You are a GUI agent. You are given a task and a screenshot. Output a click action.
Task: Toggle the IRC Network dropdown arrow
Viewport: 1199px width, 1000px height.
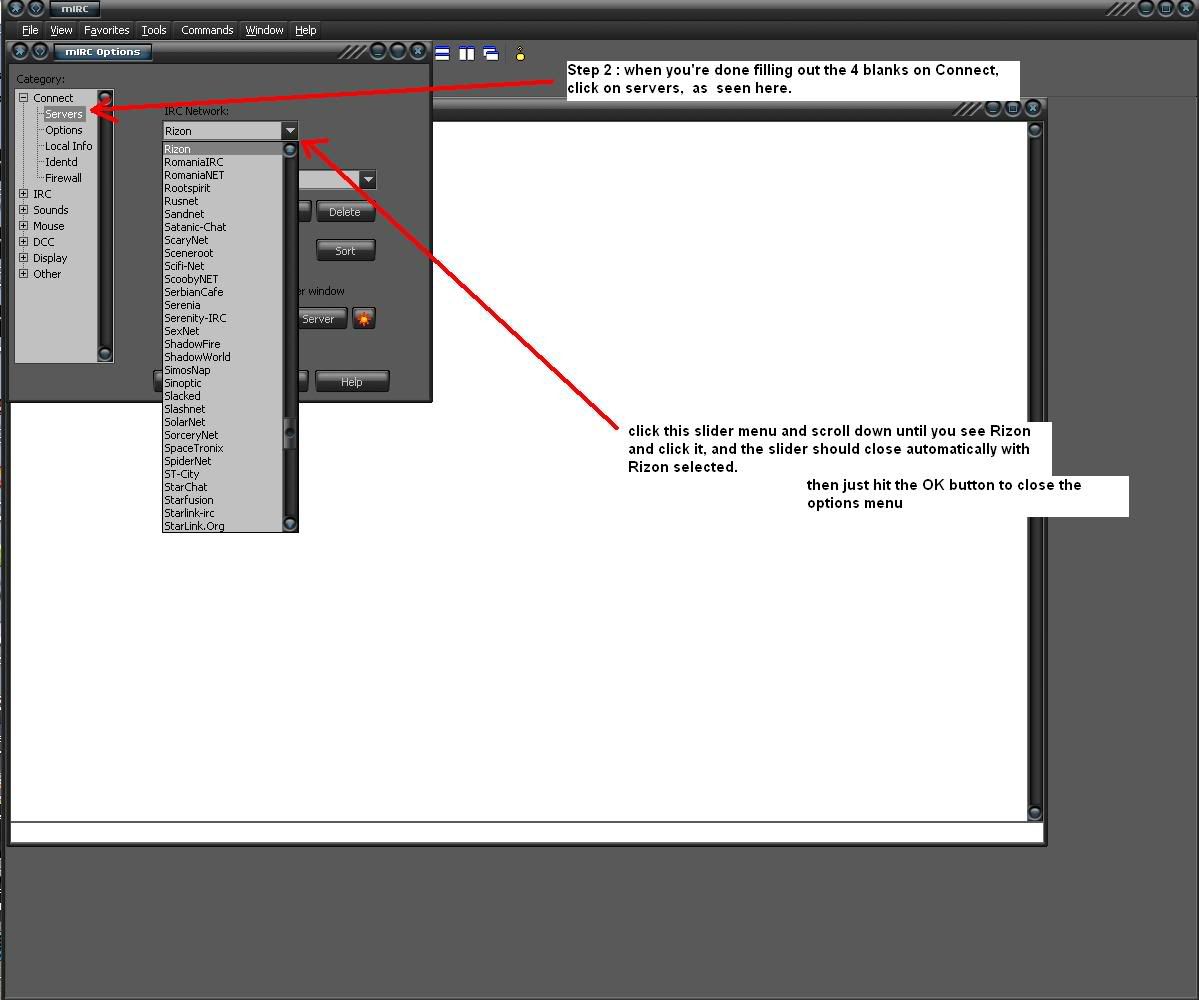tap(290, 131)
